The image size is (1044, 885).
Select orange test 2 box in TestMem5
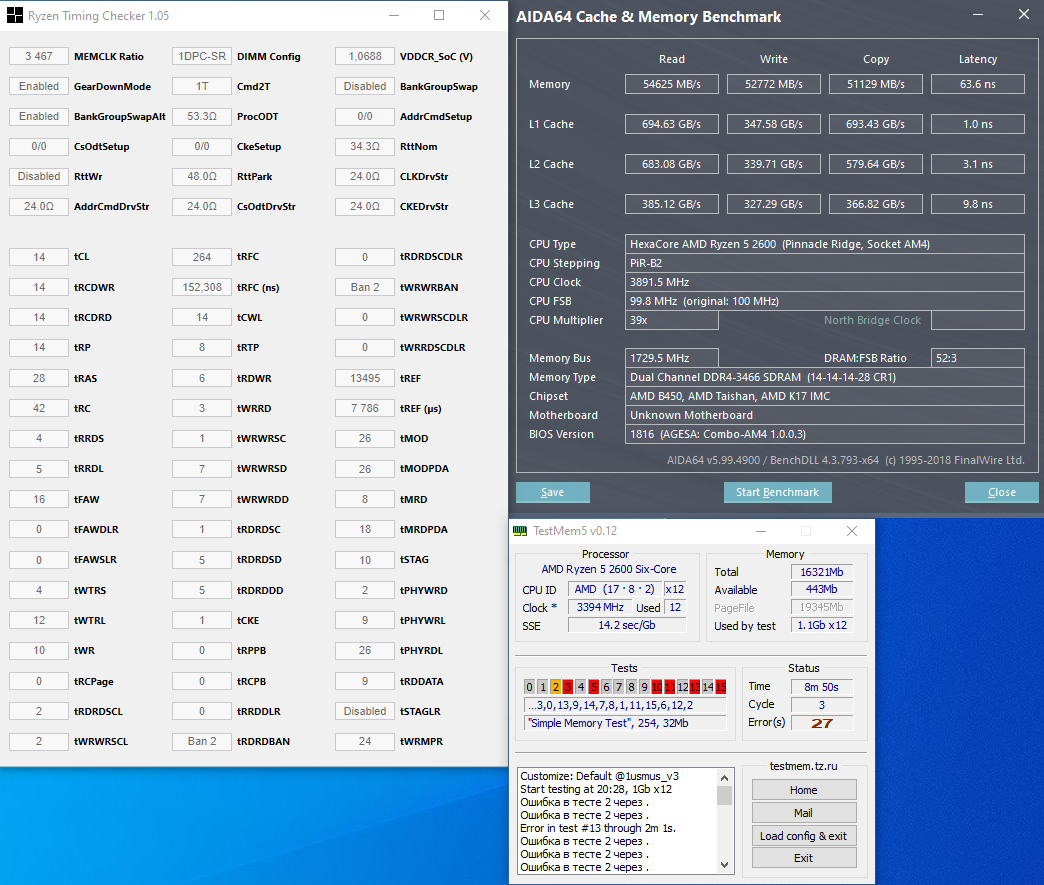555,687
